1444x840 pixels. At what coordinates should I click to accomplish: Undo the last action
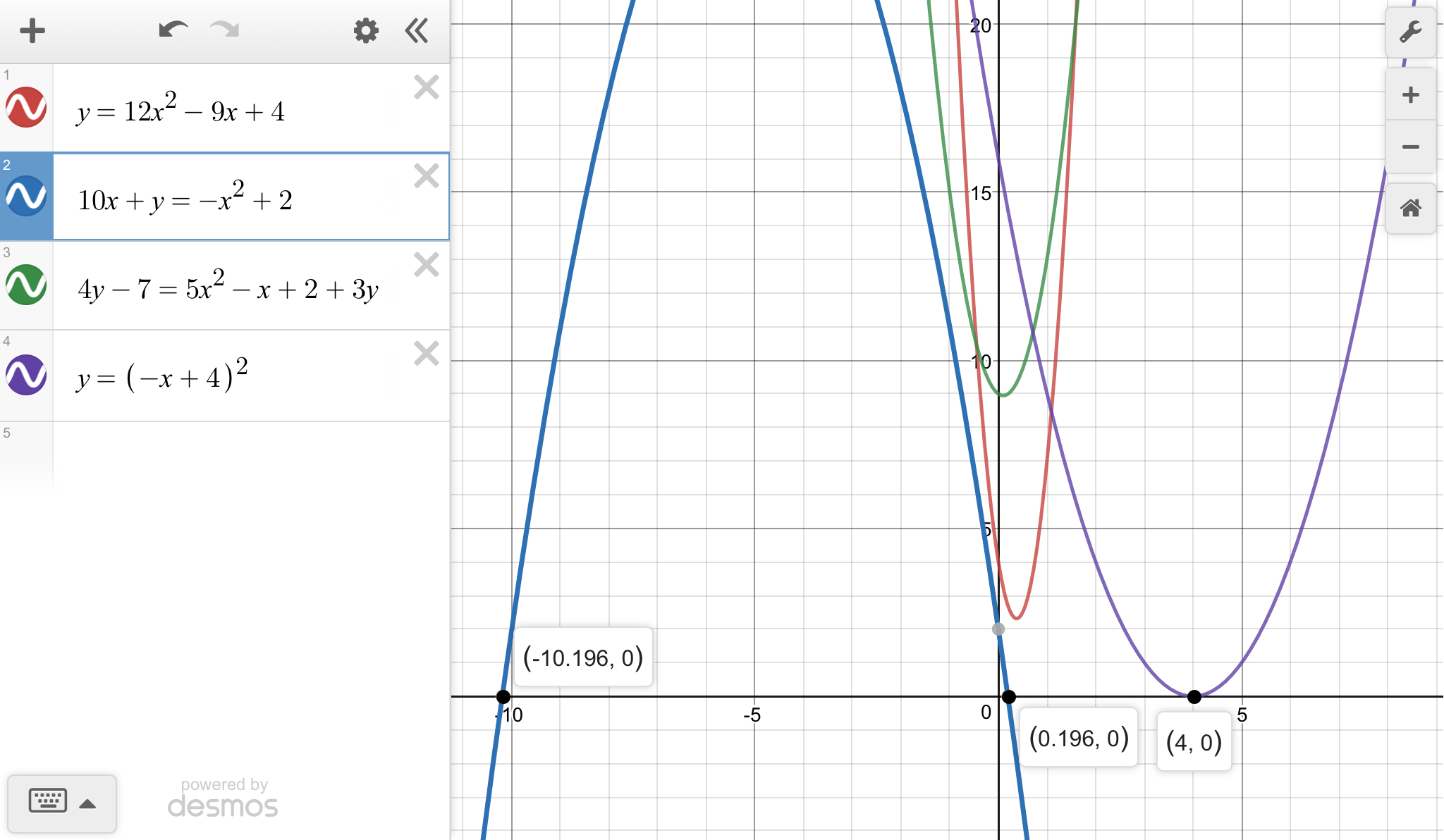click(x=172, y=30)
